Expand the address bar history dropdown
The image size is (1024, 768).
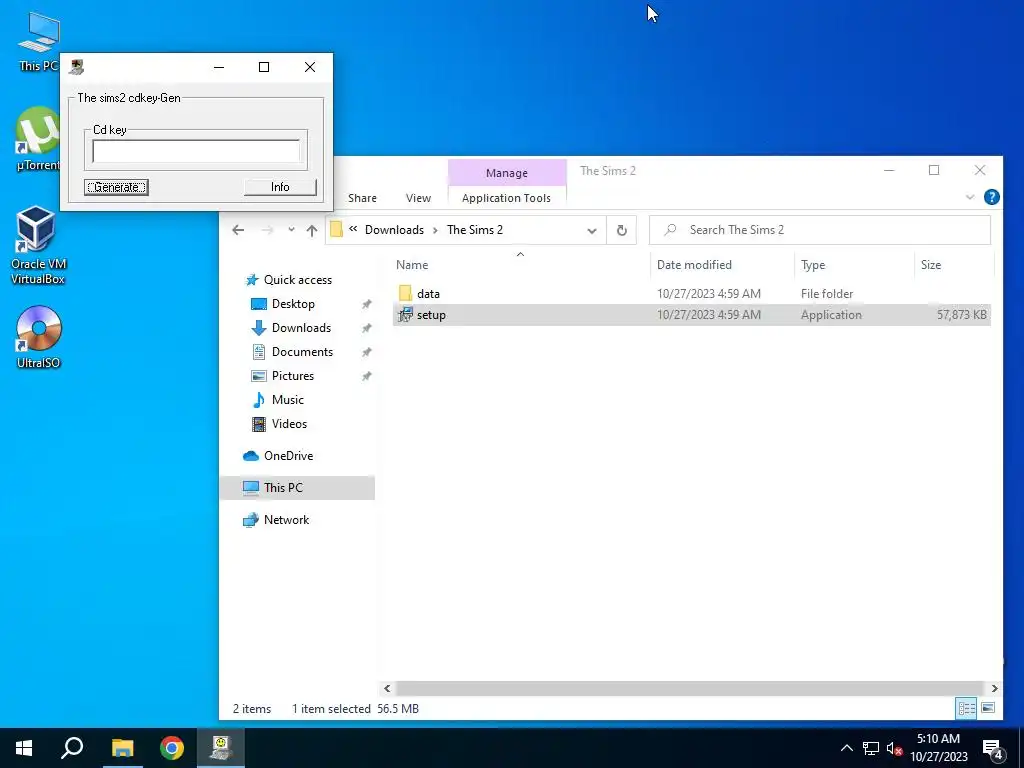(x=592, y=231)
